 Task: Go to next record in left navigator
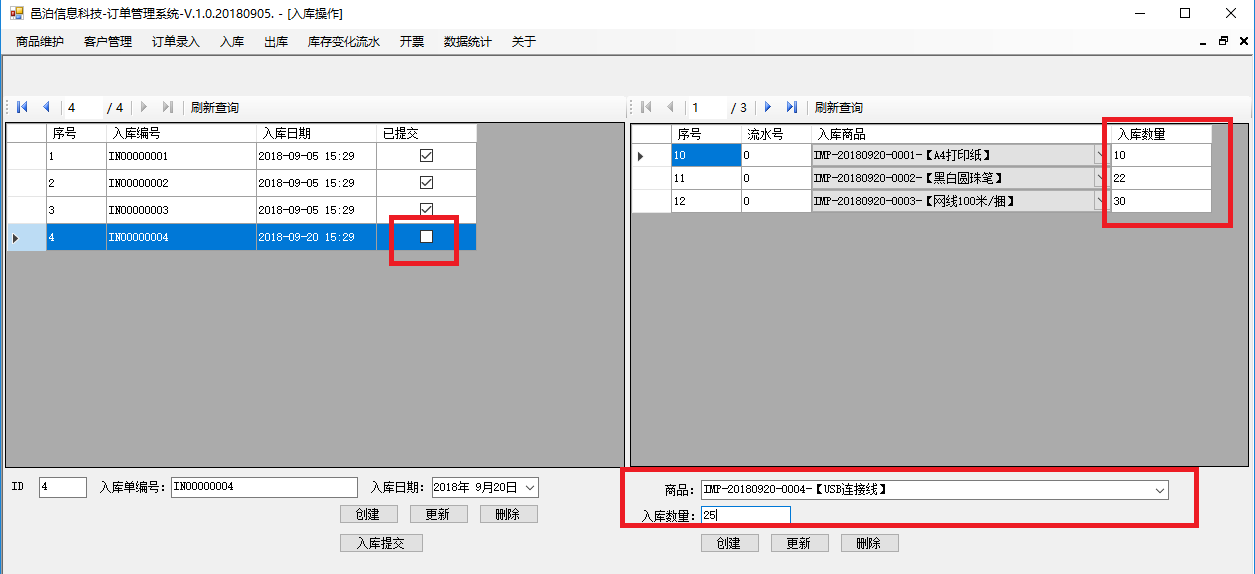click(x=144, y=107)
